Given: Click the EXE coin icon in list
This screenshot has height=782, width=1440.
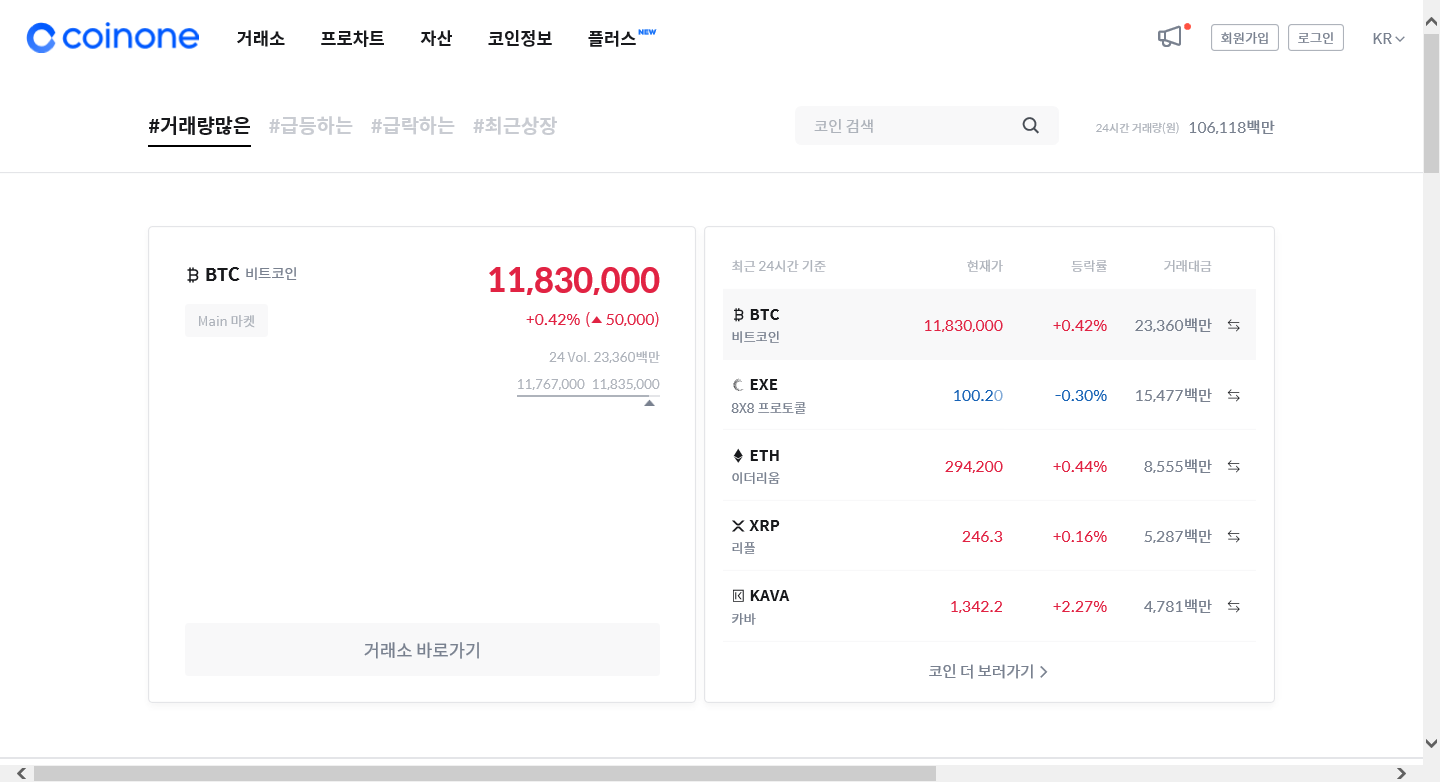Looking at the screenshot, I should tap(738, 385).
